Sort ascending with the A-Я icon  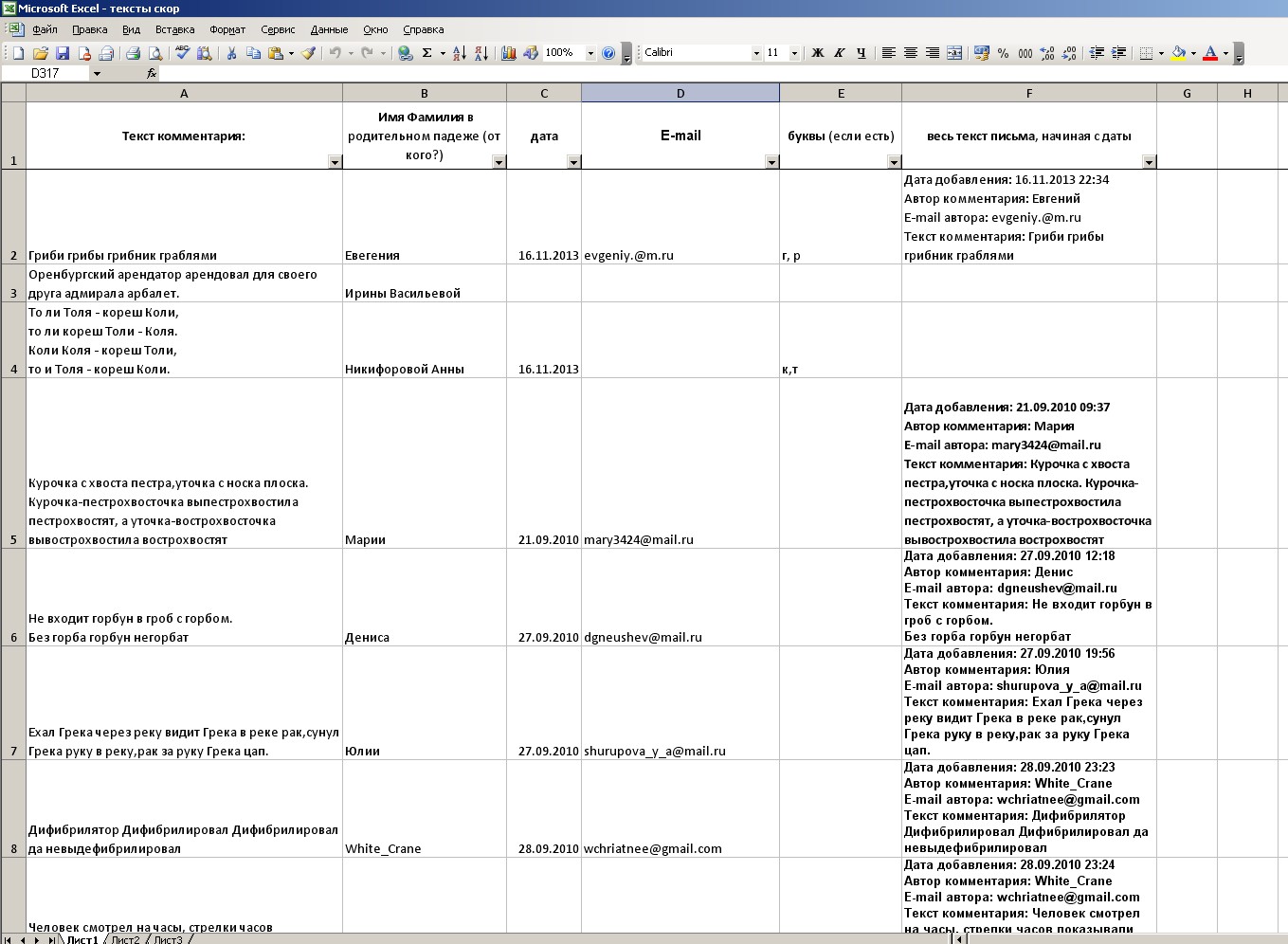click(459, 53)
